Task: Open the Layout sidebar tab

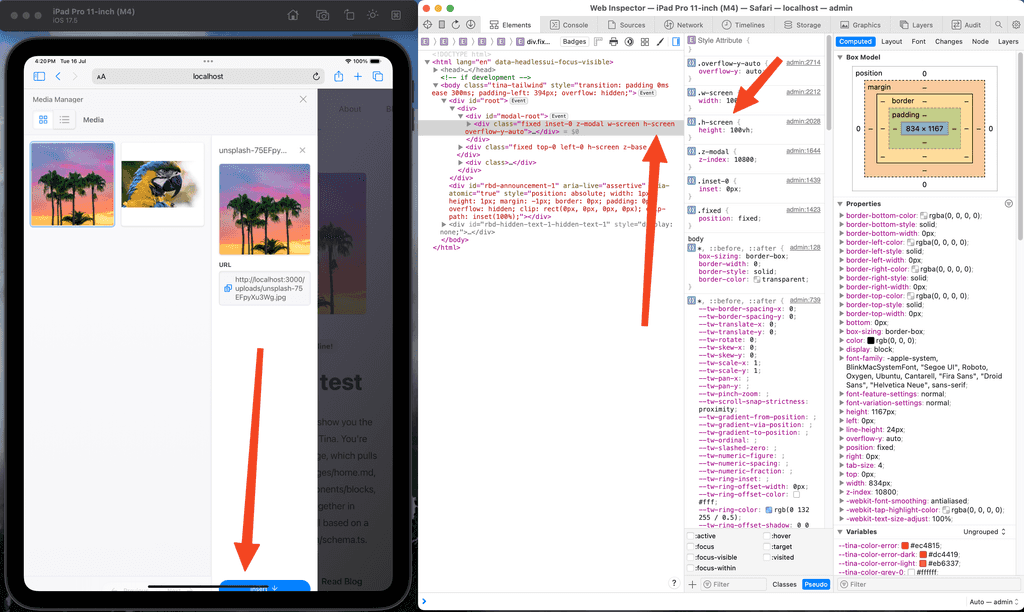Action: [x=891, y=42]
